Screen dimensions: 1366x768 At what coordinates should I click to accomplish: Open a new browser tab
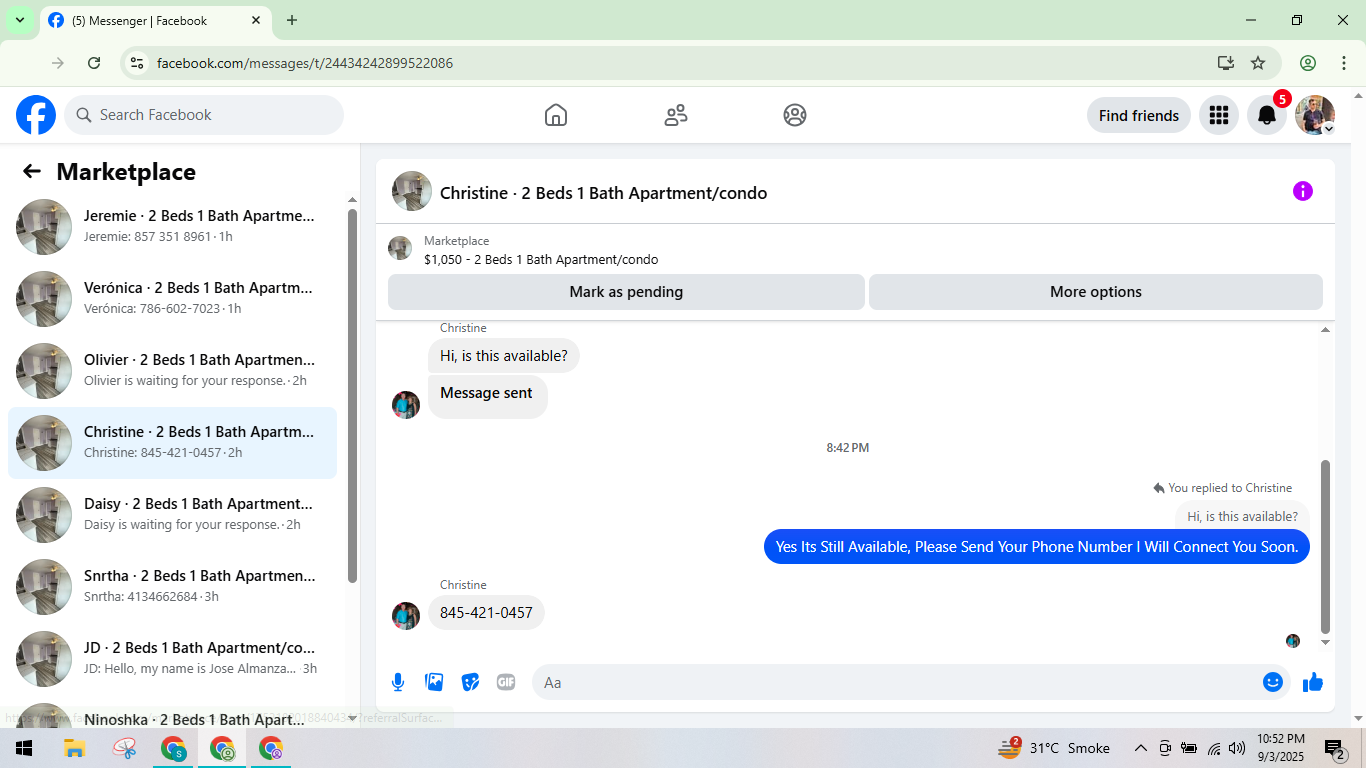click(x=292, y=20)
